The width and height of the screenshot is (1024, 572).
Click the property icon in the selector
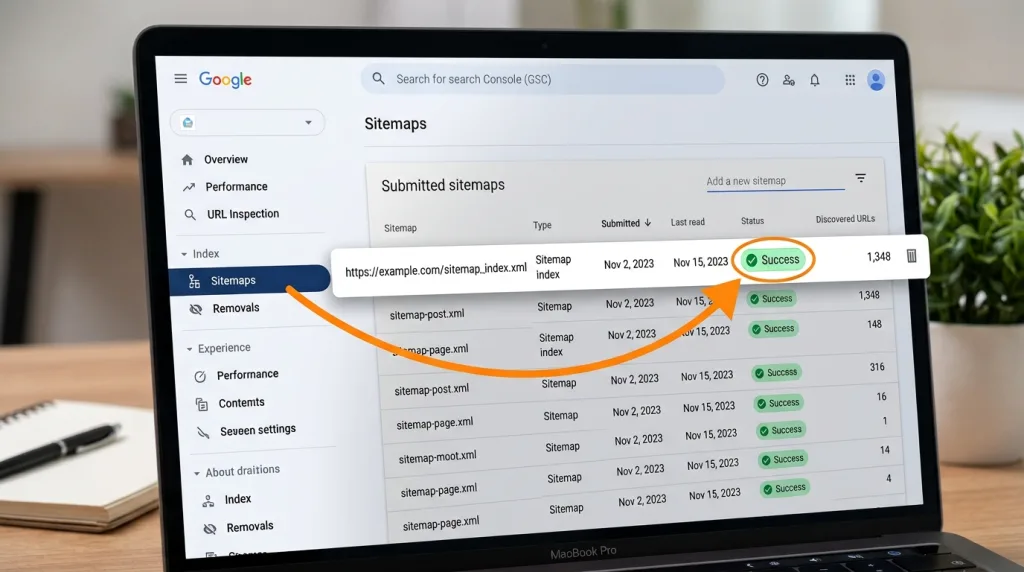coord(188,122)
